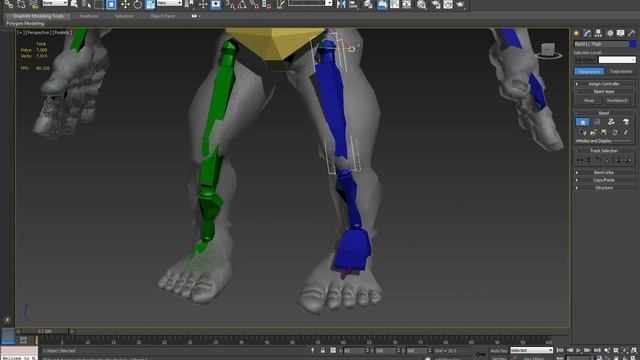
Task: Expand the Structure rollout
Action: click(x=604, y=188)
